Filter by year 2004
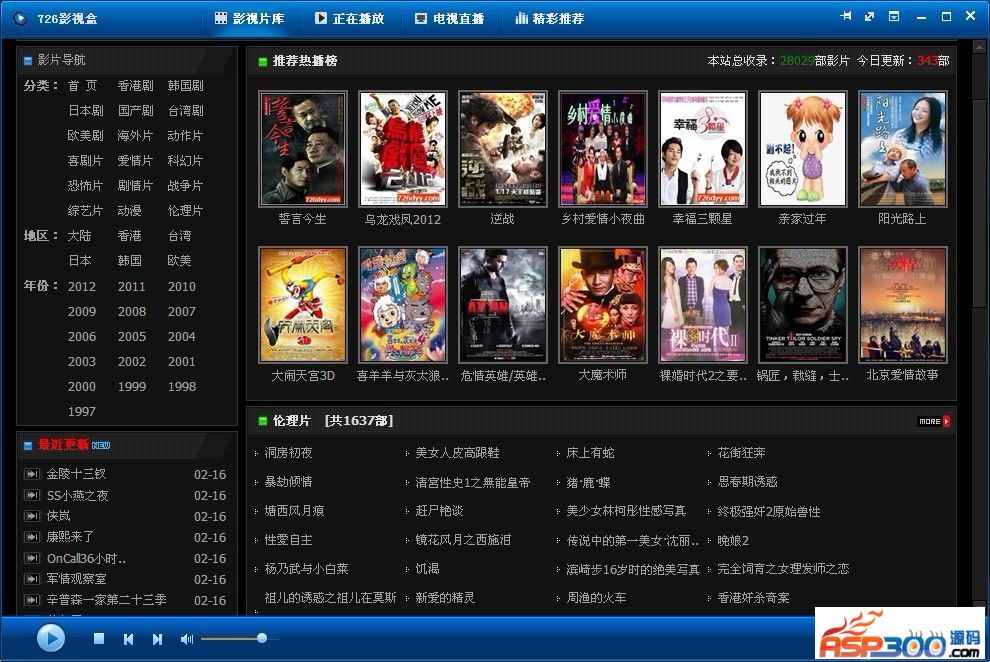990x662 pixels. pyautogui.click(x=182, y=337)
